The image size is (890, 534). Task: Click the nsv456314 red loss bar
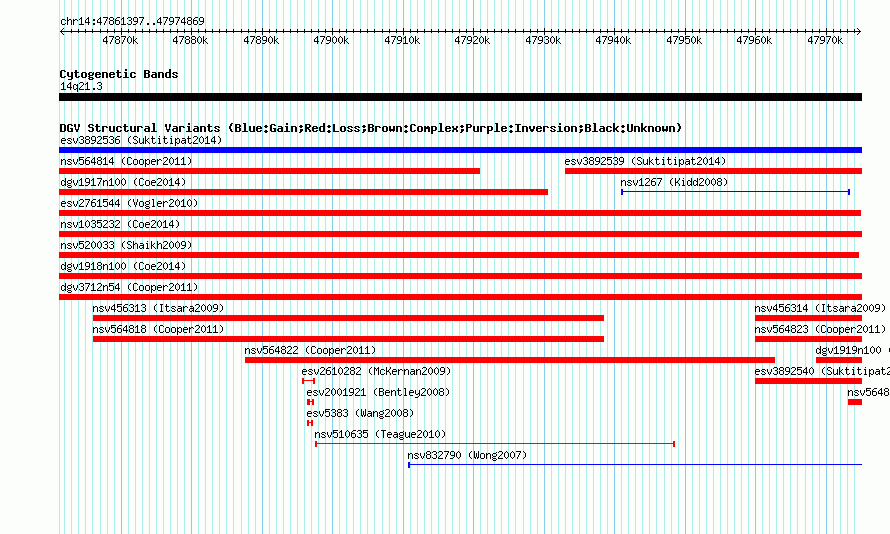pos(808,318)
